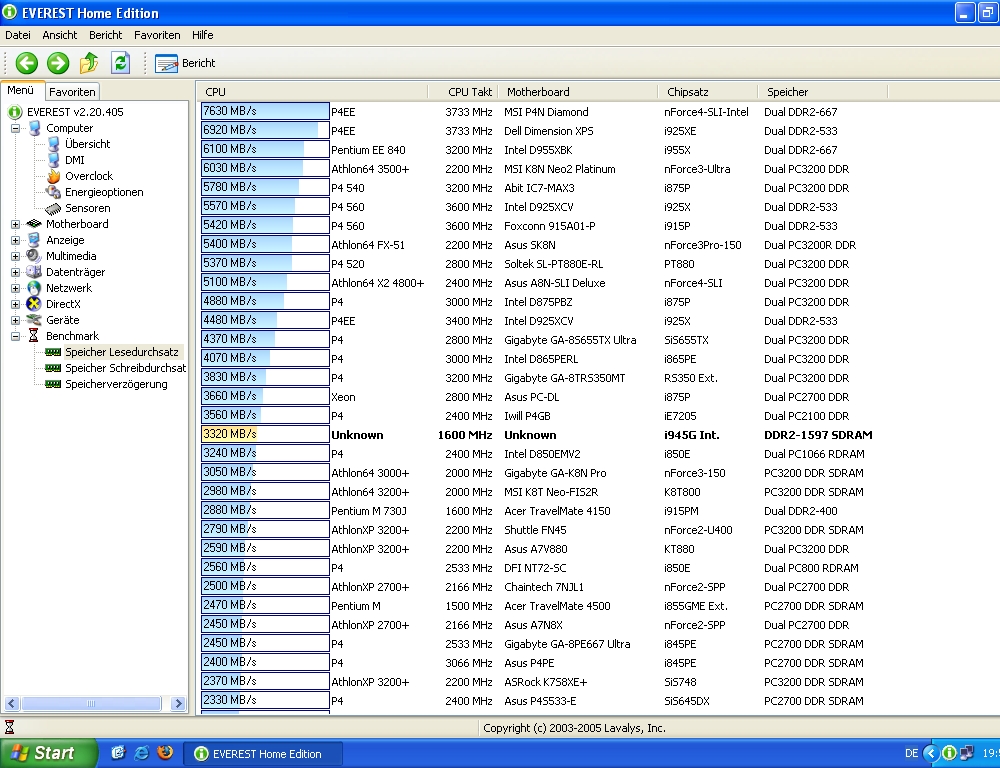
Task: Open the Datei menu
Action: coord(18,35)
